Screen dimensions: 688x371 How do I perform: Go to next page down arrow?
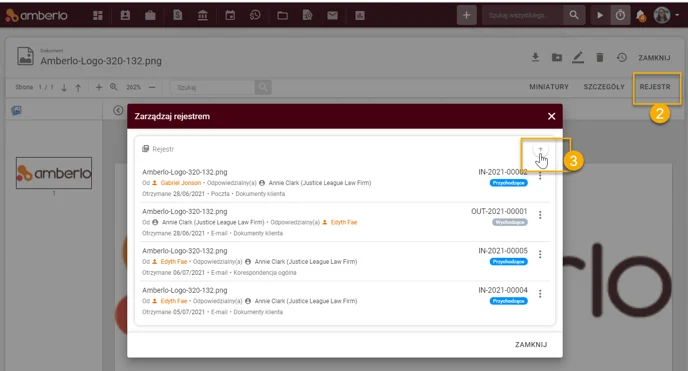point(64,88)
